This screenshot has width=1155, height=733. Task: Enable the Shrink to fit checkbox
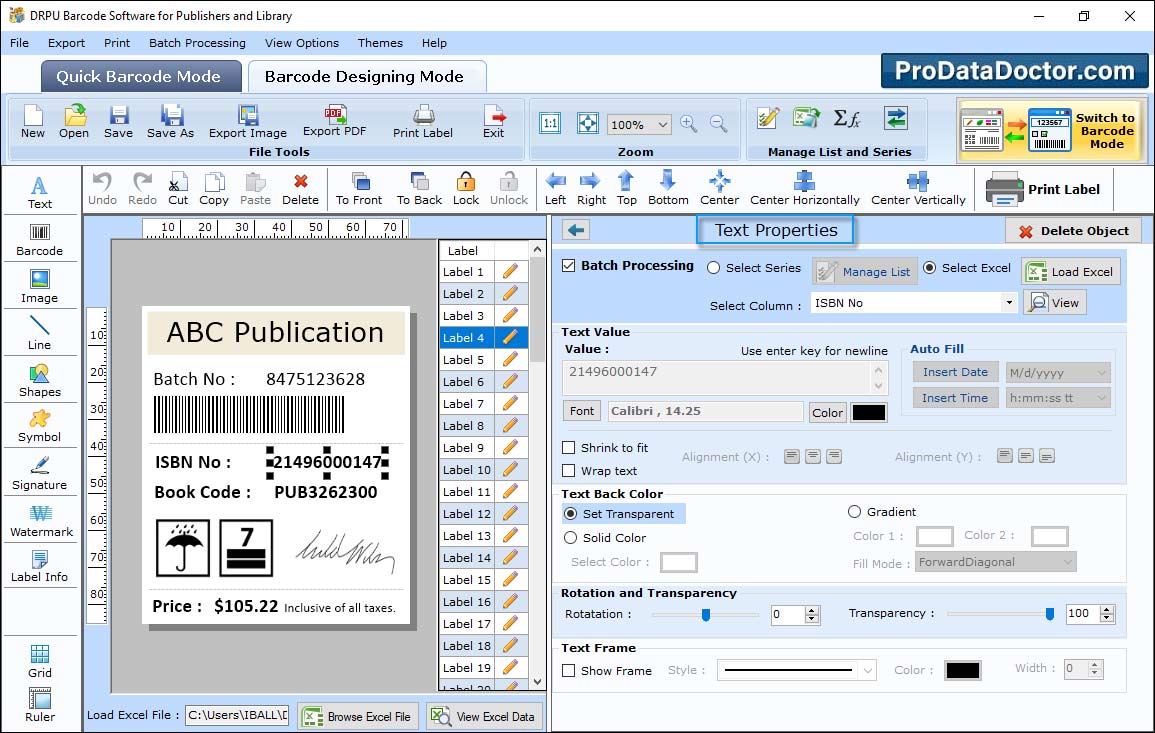coord(569,448)
